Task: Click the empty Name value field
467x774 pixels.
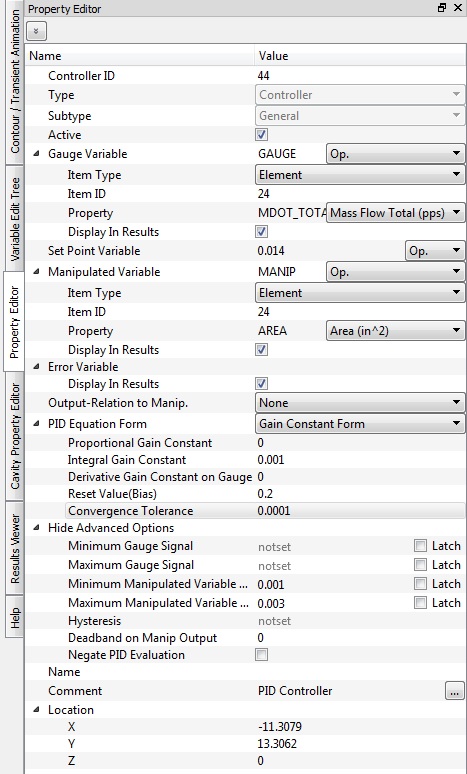Action: click(360, 671)
